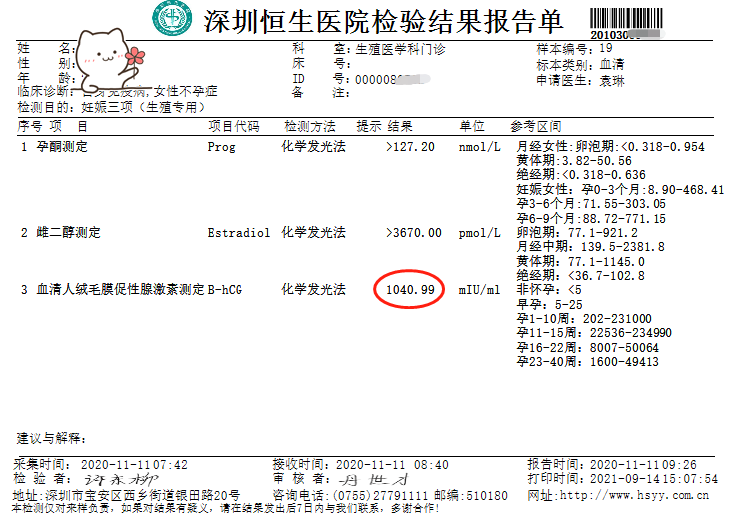Click the postal code 510180
The image size is (734, 518).
(x=487, y=496)
